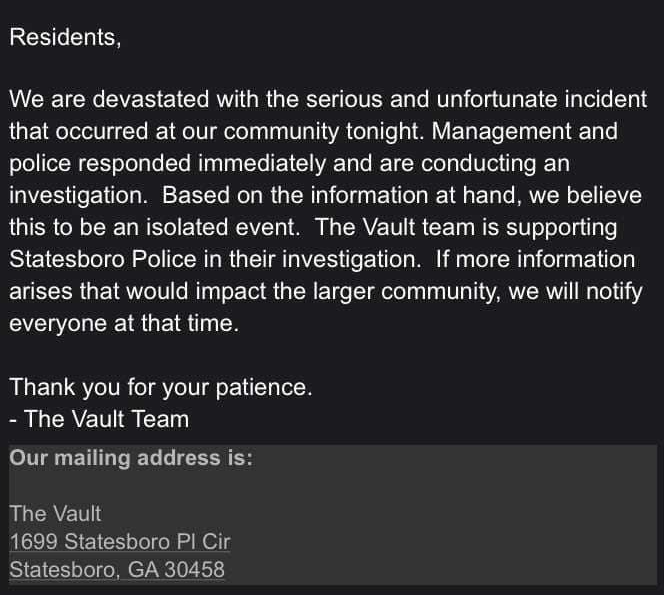The image size is (664, 595).
Task: Click 'The Vault' name in address block
Action: 55,514
